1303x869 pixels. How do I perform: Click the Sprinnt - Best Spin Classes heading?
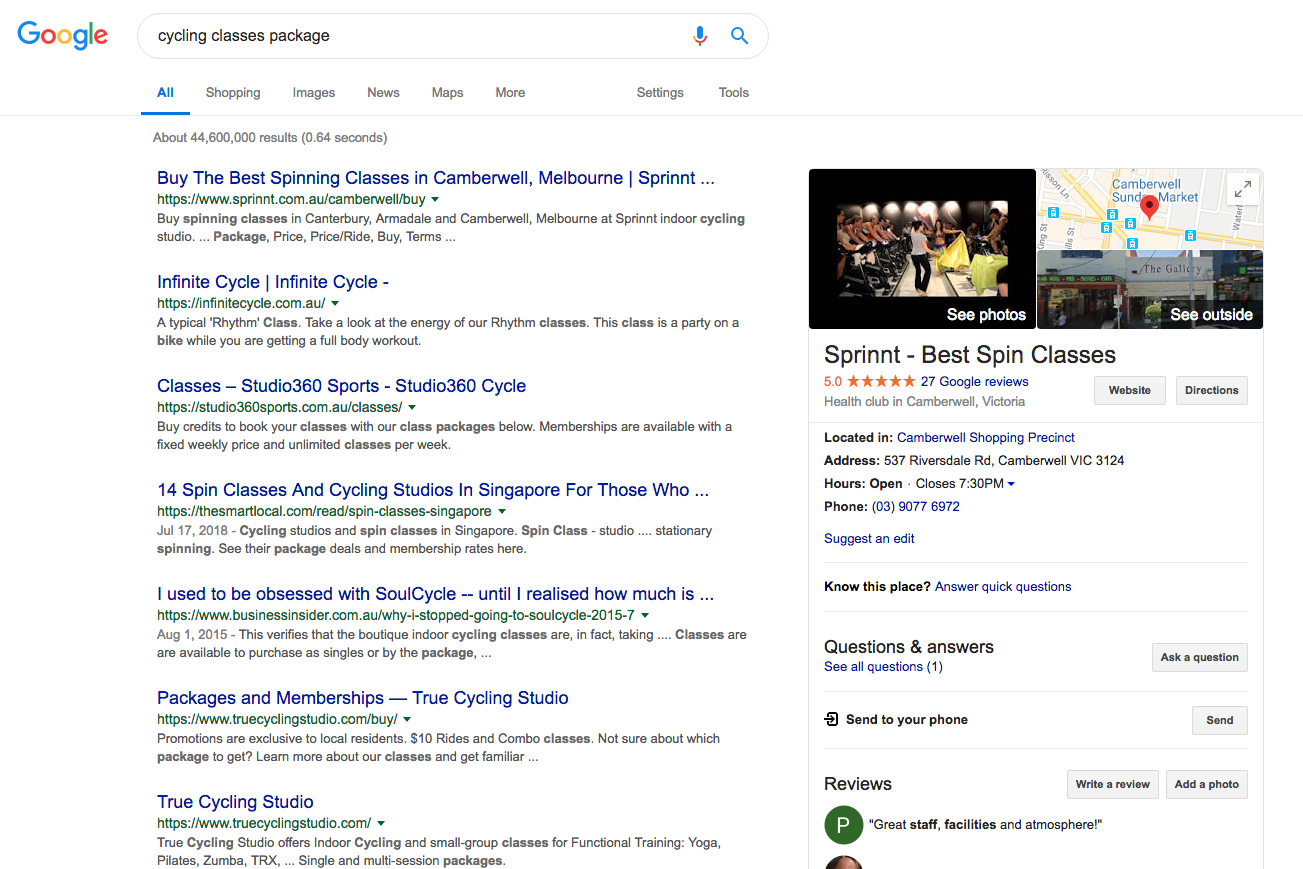(970, 355)
